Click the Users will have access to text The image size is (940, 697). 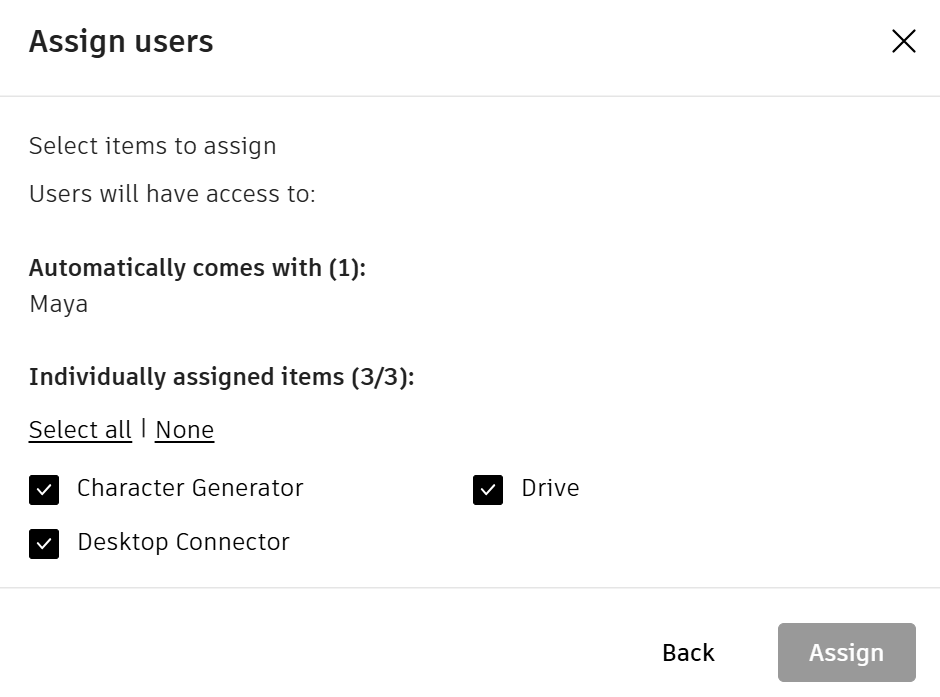click(172, 194)
